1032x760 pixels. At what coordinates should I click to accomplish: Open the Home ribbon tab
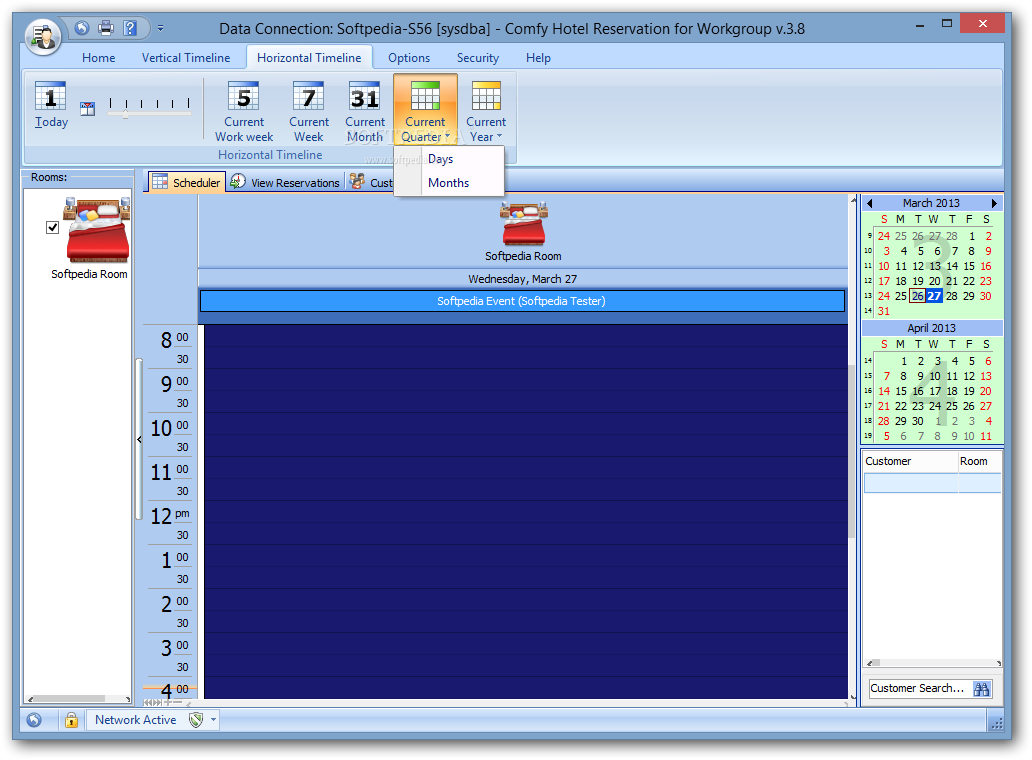(99, 58)
